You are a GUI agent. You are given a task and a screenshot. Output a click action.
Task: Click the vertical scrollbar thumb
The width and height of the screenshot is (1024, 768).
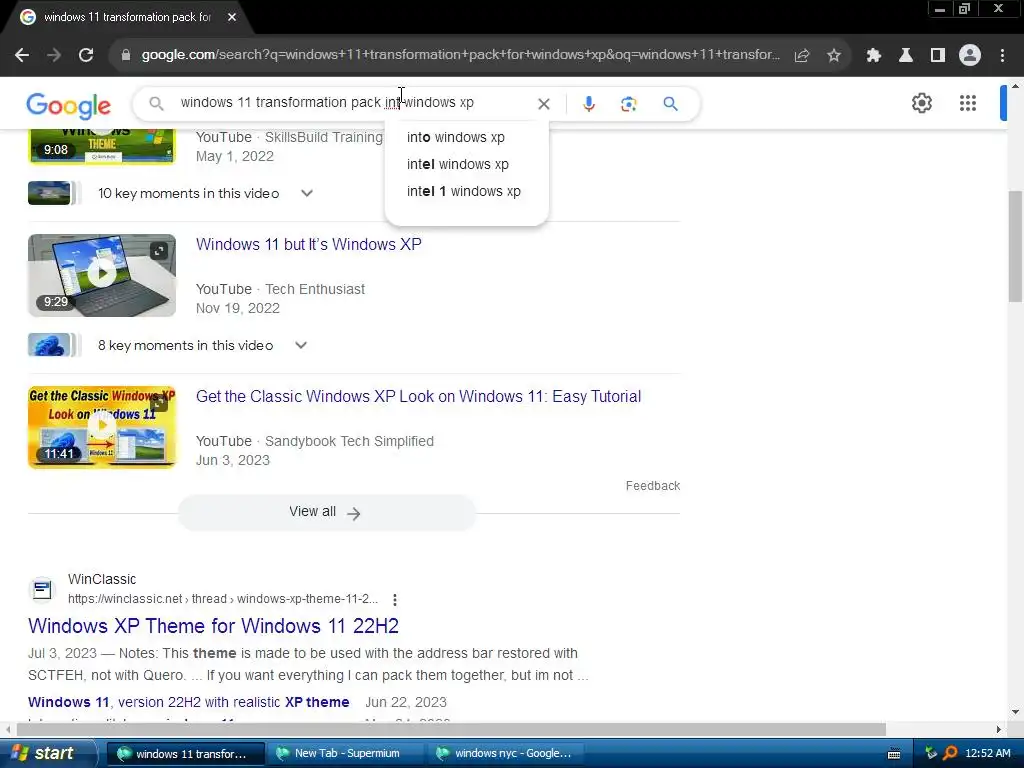coord(1015,246)
